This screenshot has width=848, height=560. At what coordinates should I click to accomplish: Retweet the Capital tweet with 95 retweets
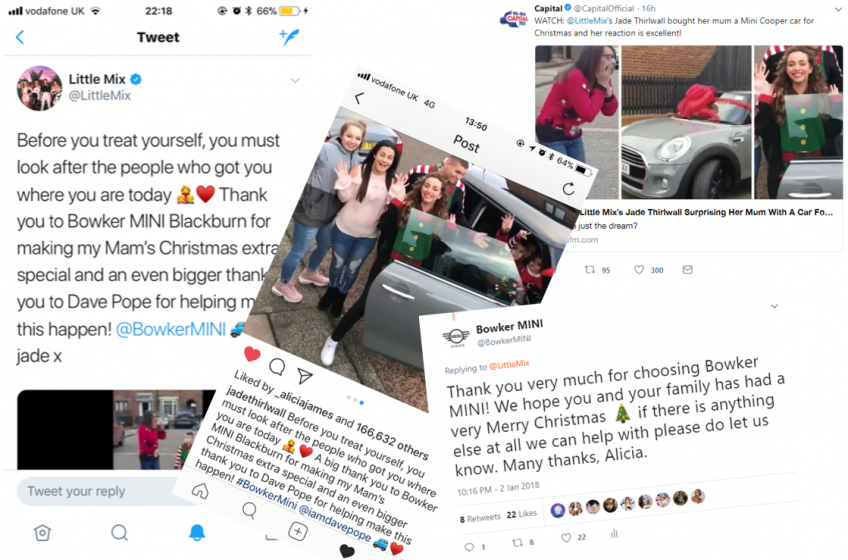tap(590, 269)
